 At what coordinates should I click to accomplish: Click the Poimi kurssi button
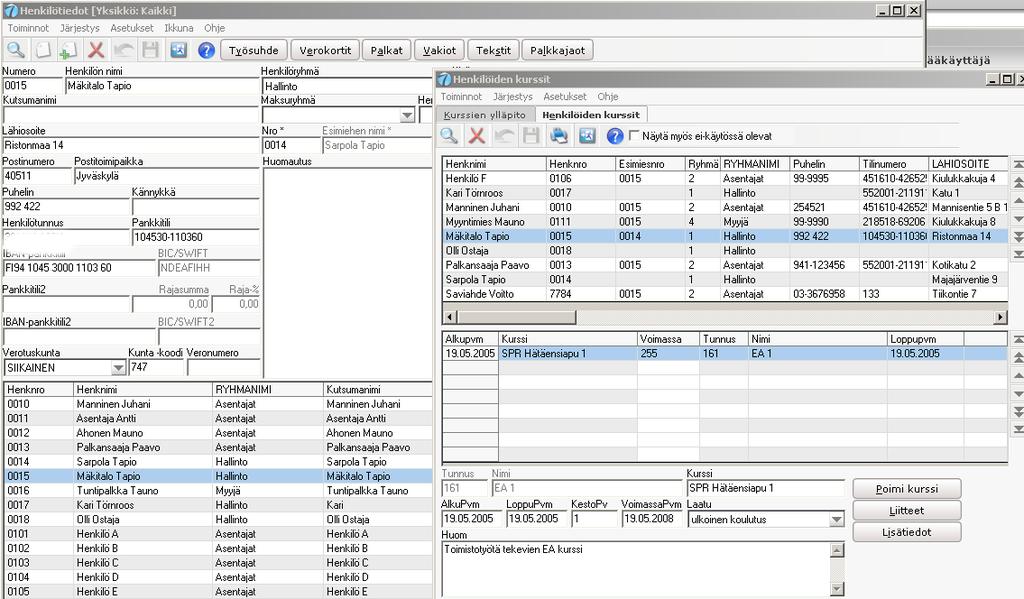tap(906, 489)
